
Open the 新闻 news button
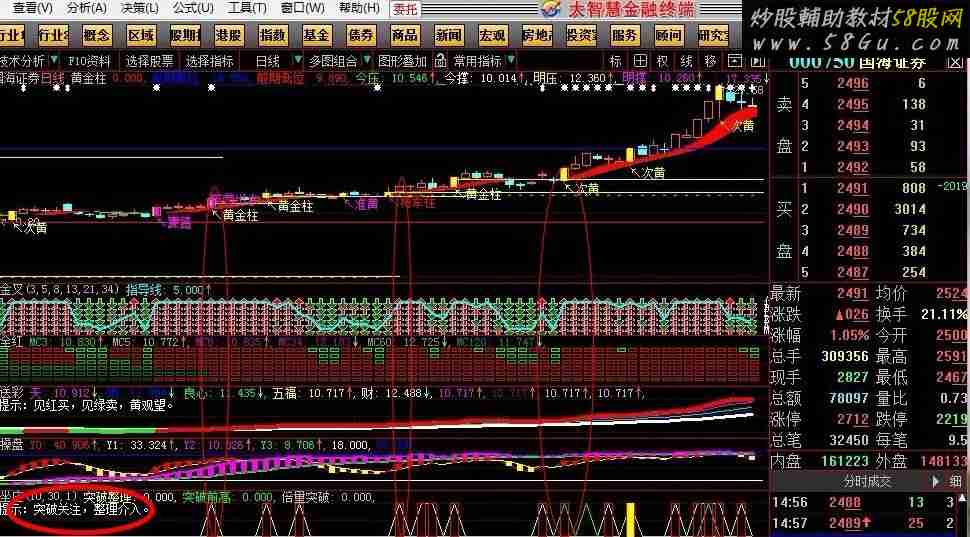point(449,36)
